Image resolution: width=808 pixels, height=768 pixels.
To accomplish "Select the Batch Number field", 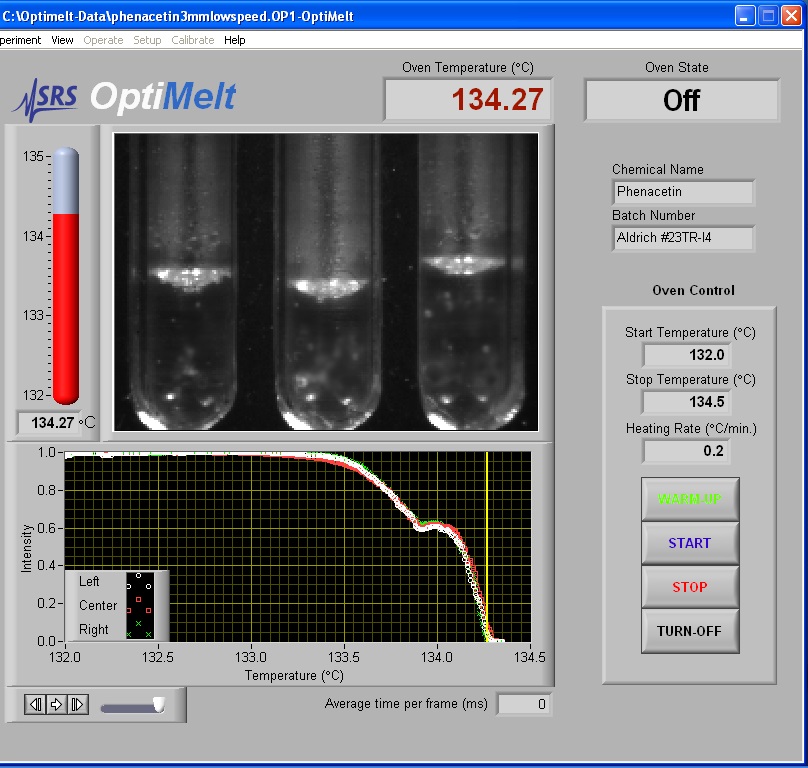I will tap(682, 238).
